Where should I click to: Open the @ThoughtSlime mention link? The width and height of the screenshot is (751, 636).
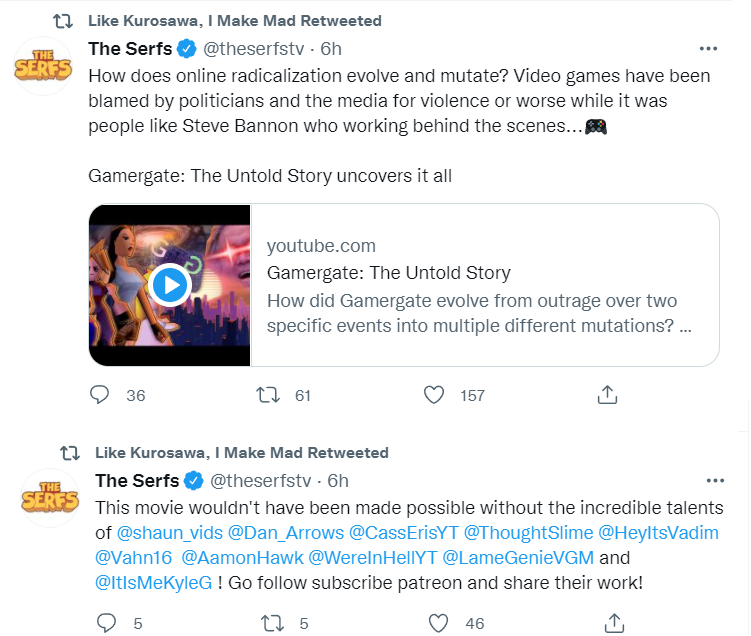point(507,533)
